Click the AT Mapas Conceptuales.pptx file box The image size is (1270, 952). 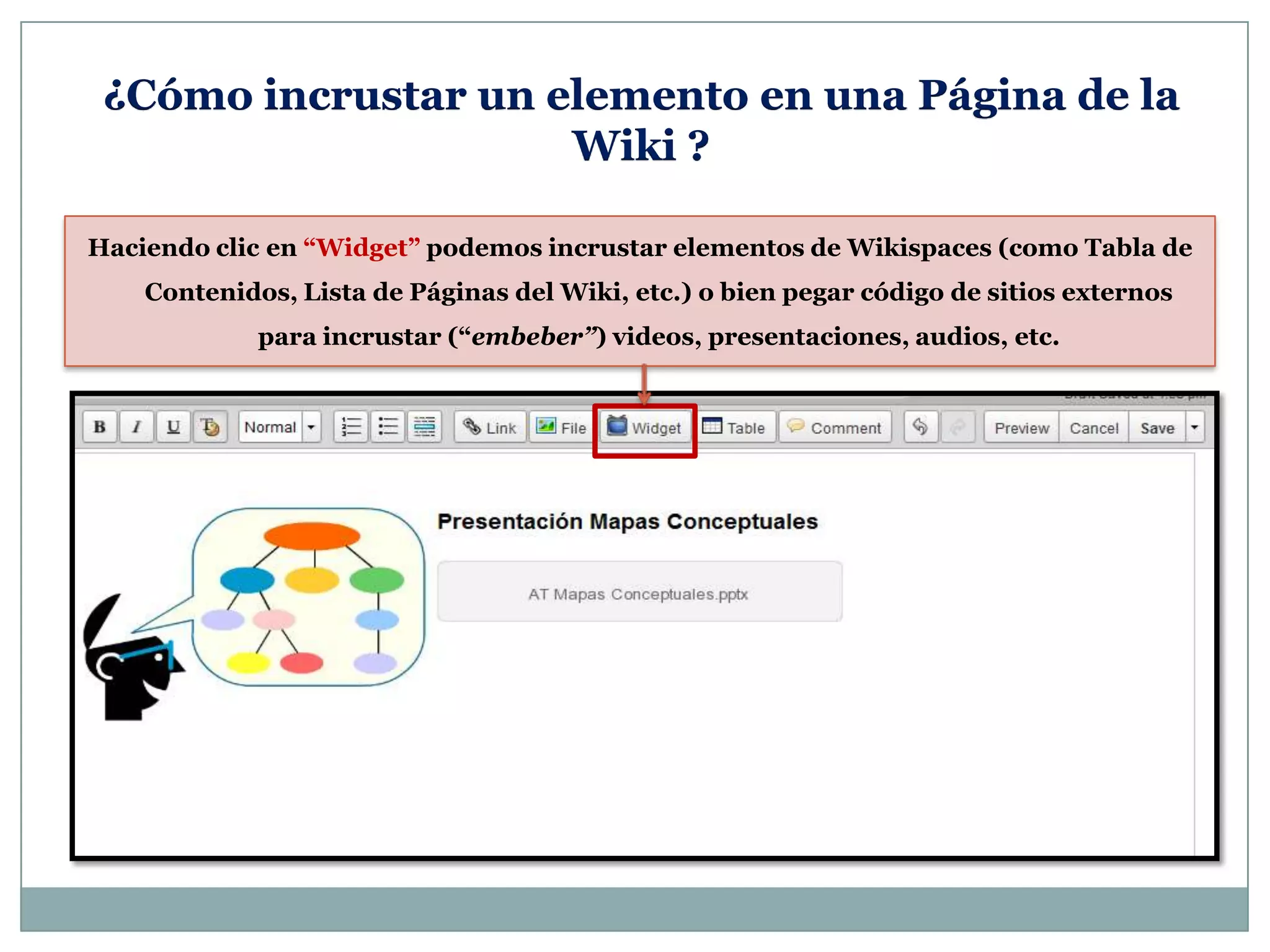(x=639, y=592)
